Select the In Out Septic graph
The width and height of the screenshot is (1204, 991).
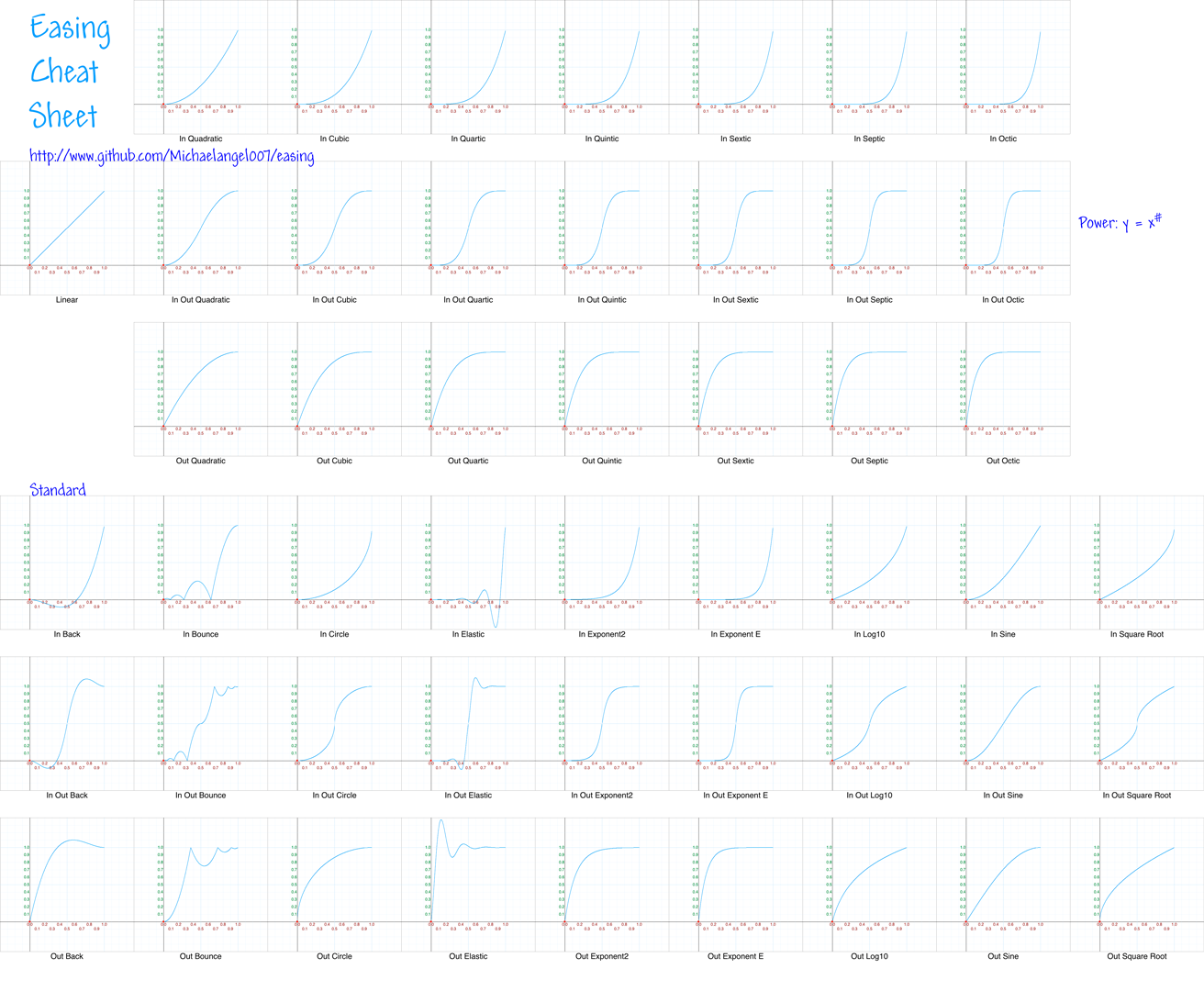[870, 228]
